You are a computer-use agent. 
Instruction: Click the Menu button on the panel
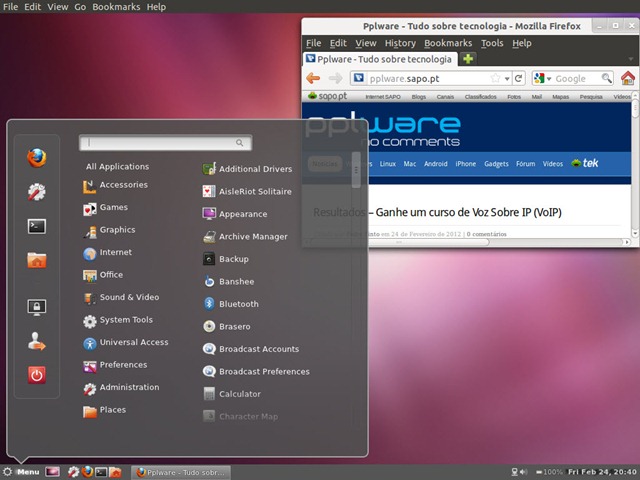(x=21, y=472)
